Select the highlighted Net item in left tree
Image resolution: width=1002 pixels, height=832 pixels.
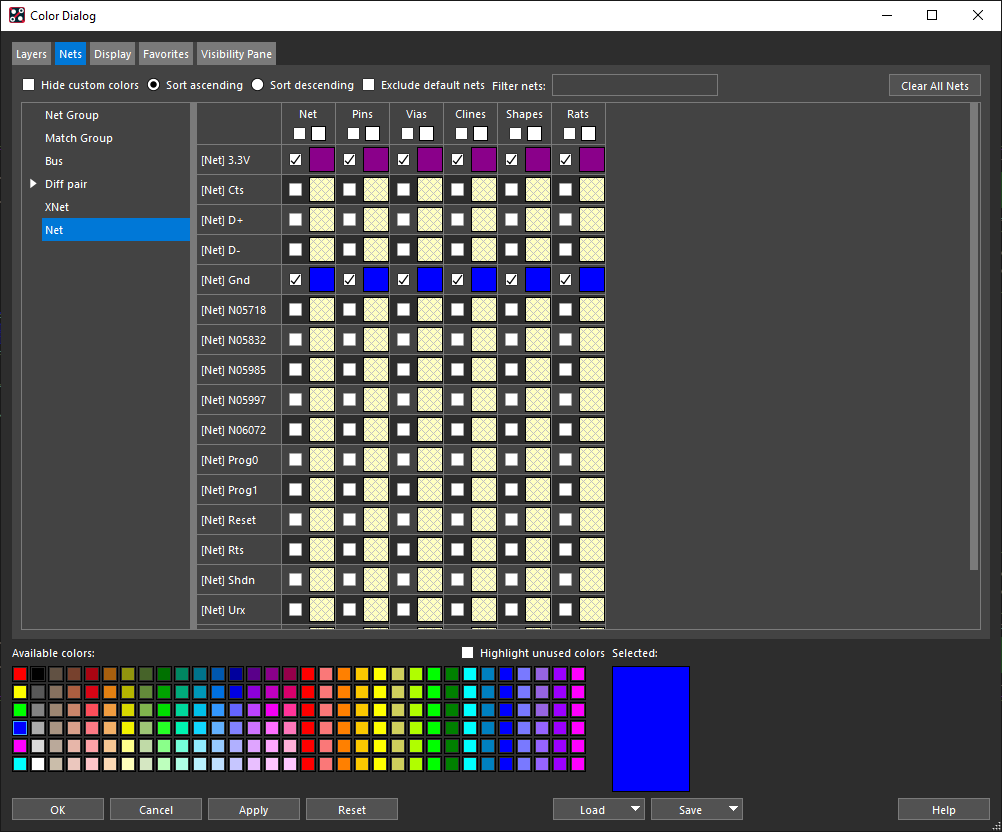(116, 230)
